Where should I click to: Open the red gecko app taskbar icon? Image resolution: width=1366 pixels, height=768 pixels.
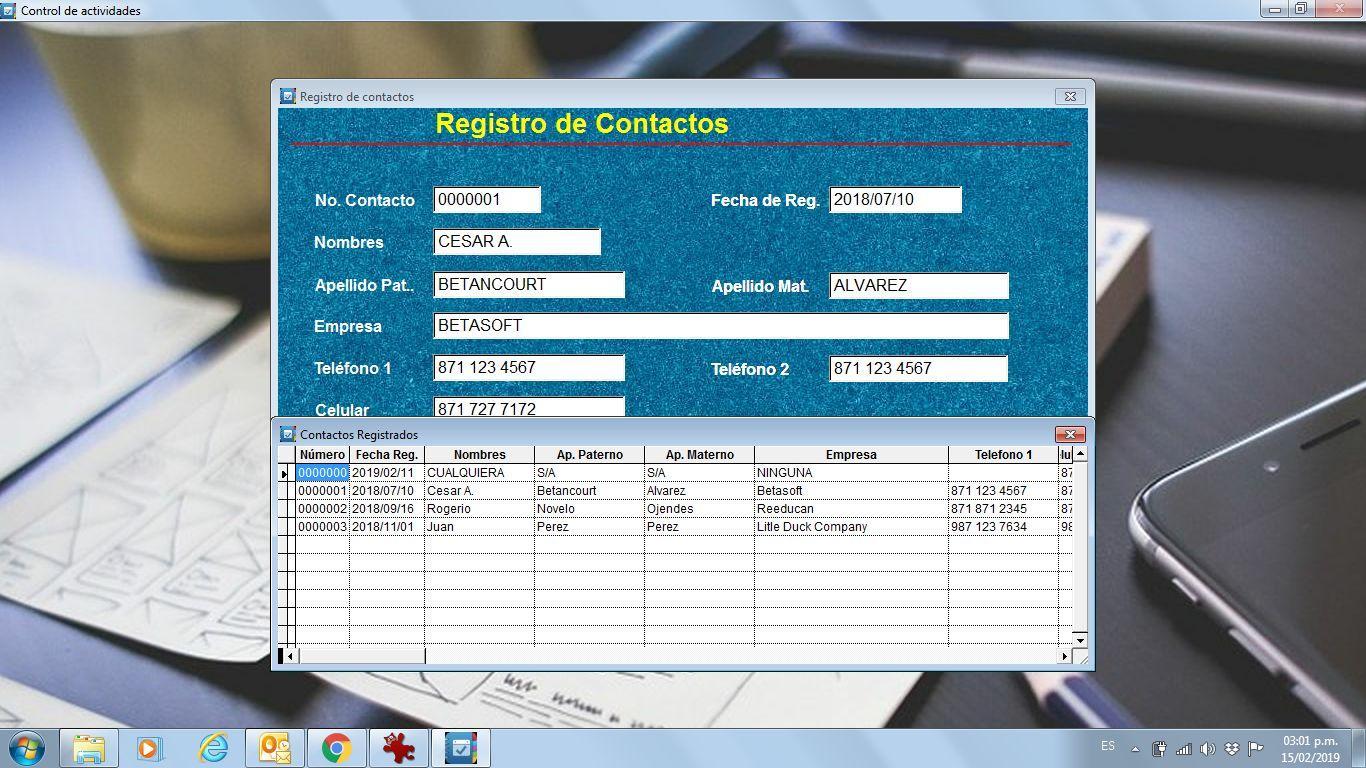pos(399,748)
